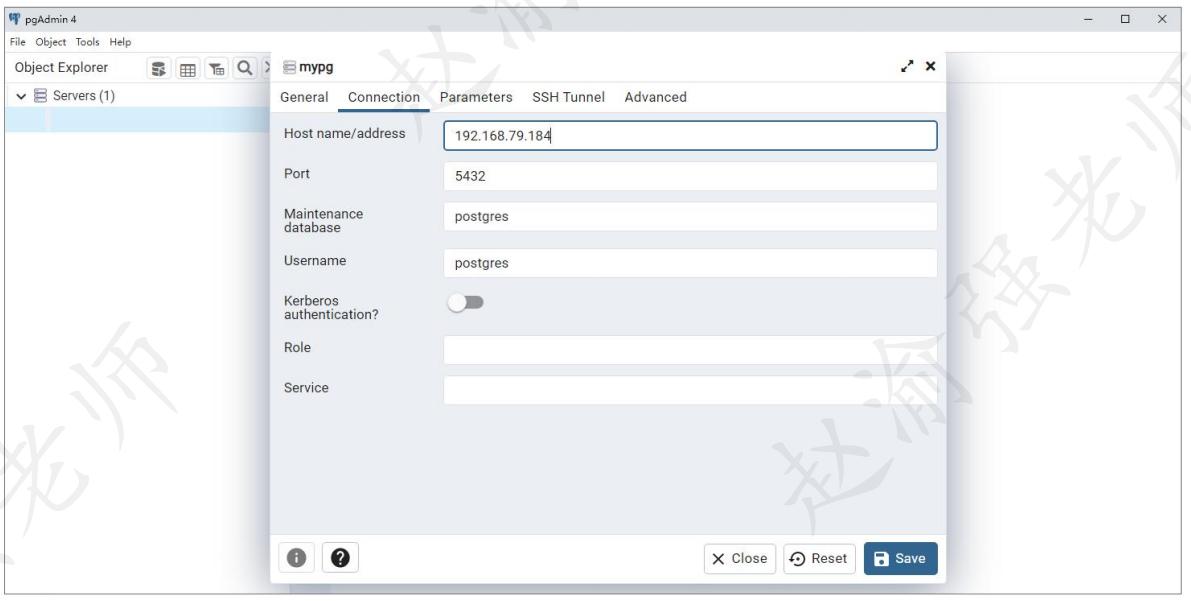The height and width of the screenshot is (601, 1191).
Task: Click the Save button
Action: (900, 558)
